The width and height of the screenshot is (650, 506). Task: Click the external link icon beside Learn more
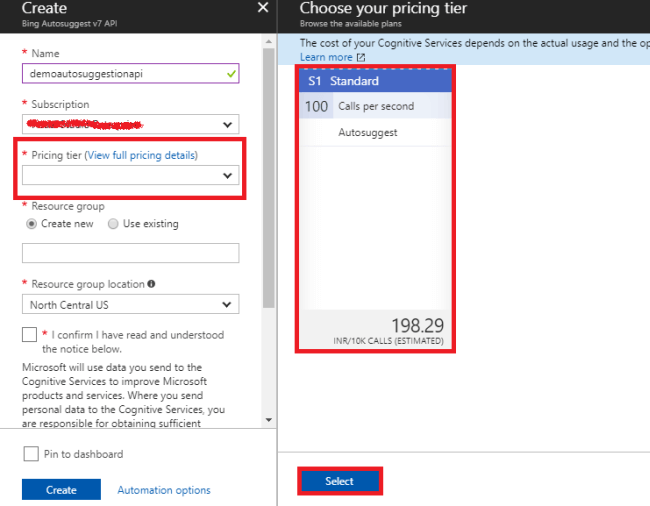(x=361, y=58)
